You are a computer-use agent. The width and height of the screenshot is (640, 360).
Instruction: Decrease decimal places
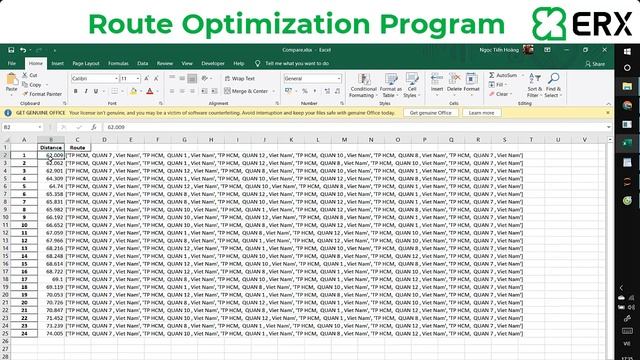(x=338, y=91)
